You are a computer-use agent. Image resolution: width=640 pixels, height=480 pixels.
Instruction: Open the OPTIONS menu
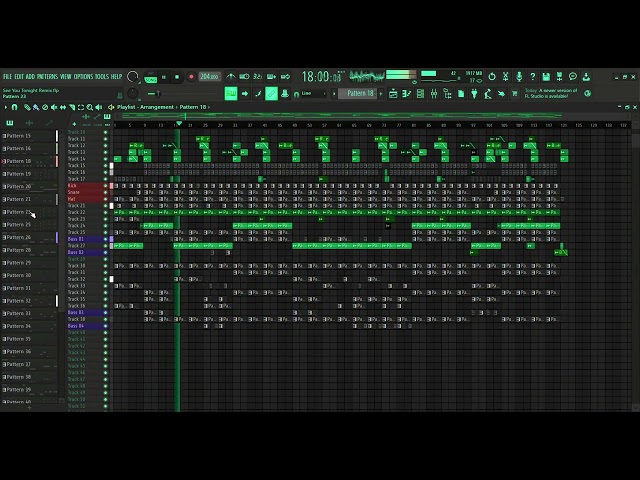coord(83,77)
